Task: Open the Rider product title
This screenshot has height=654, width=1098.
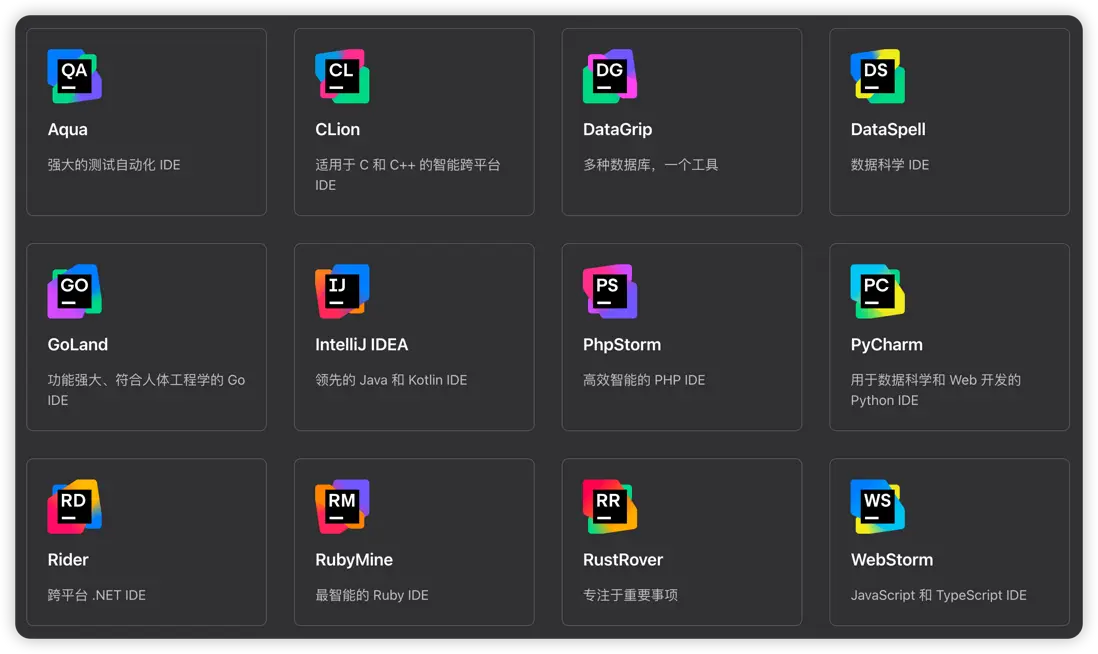Action: (68, 559)
